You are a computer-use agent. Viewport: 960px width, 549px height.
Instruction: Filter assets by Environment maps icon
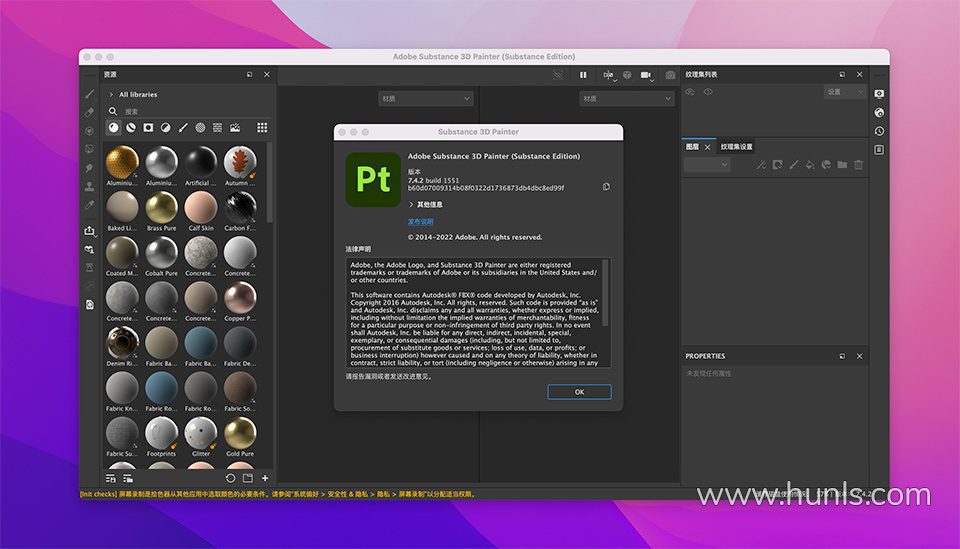(x=234, y=127)
